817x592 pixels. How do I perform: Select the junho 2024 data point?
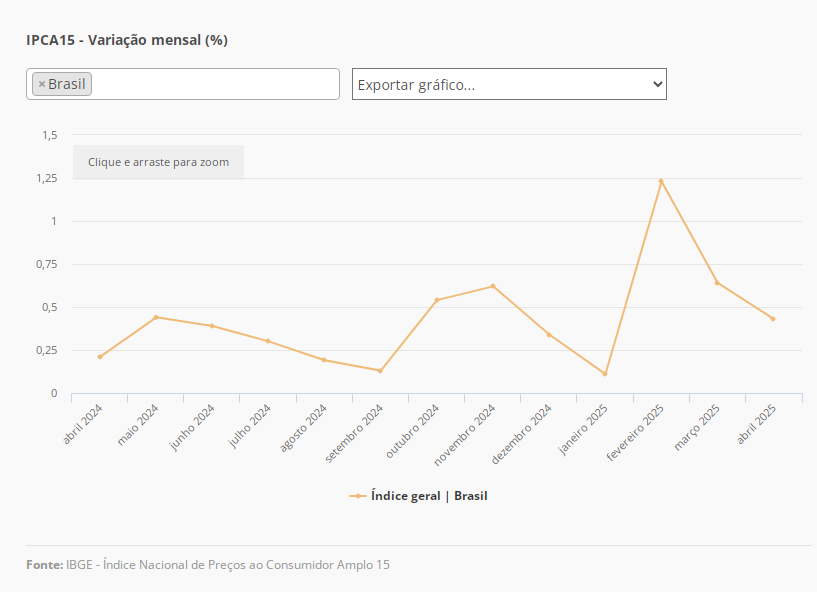[212, 326]
